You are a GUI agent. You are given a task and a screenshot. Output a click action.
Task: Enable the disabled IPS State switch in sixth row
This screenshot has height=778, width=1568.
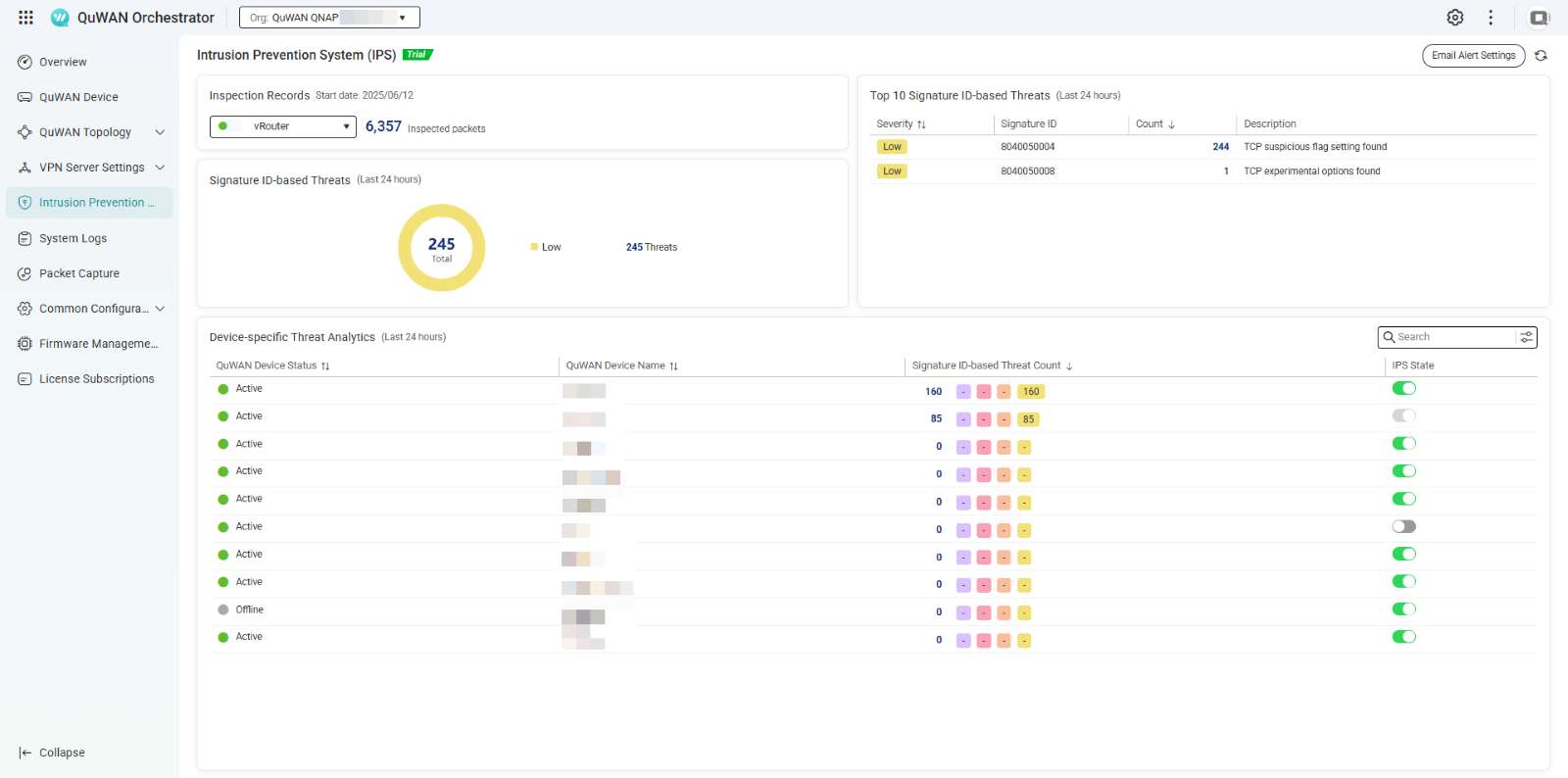click(x=1404, y=526)
